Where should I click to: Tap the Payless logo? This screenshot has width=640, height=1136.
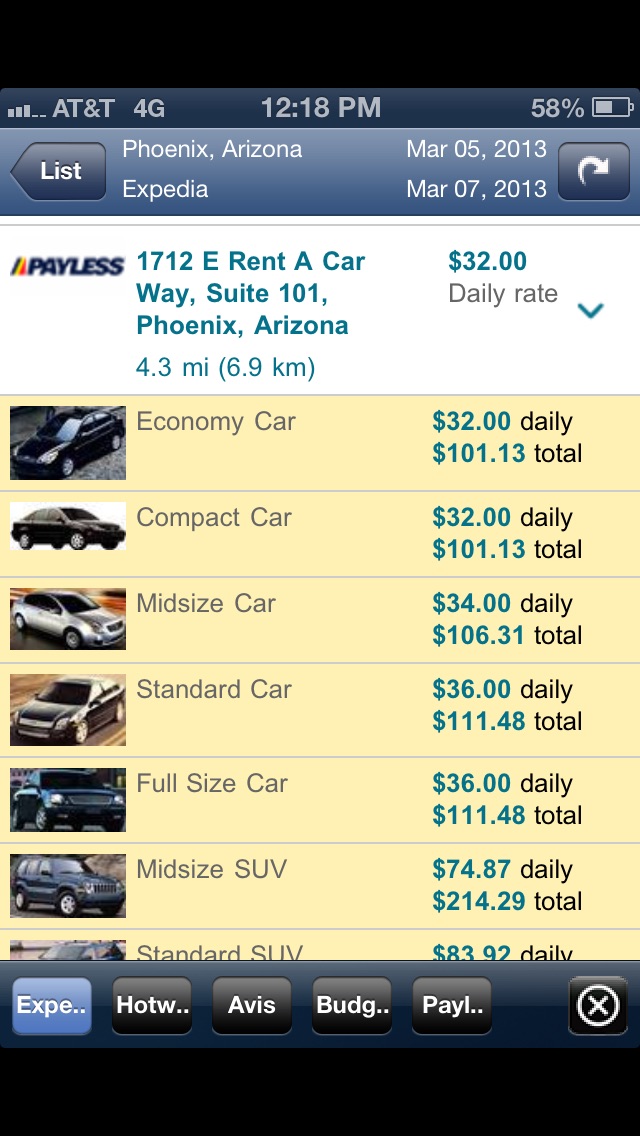pos(67,266)
